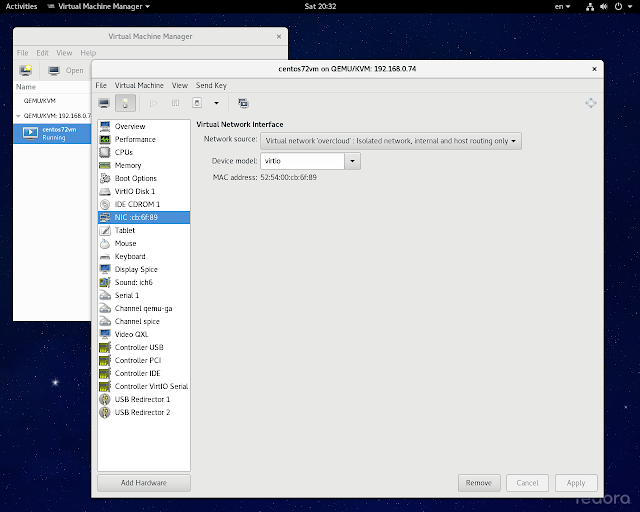Toggle the hardware details lightbulb icon
Image resolution: width=640 pixels, height=512 pixels.
125,103
